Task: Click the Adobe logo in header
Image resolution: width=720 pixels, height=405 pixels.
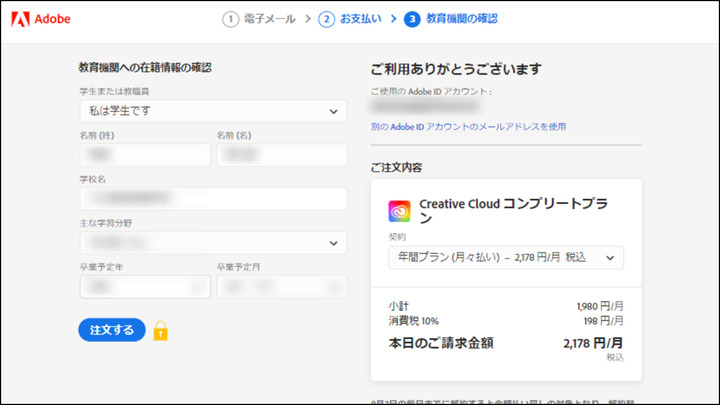Action: (38, 19)
